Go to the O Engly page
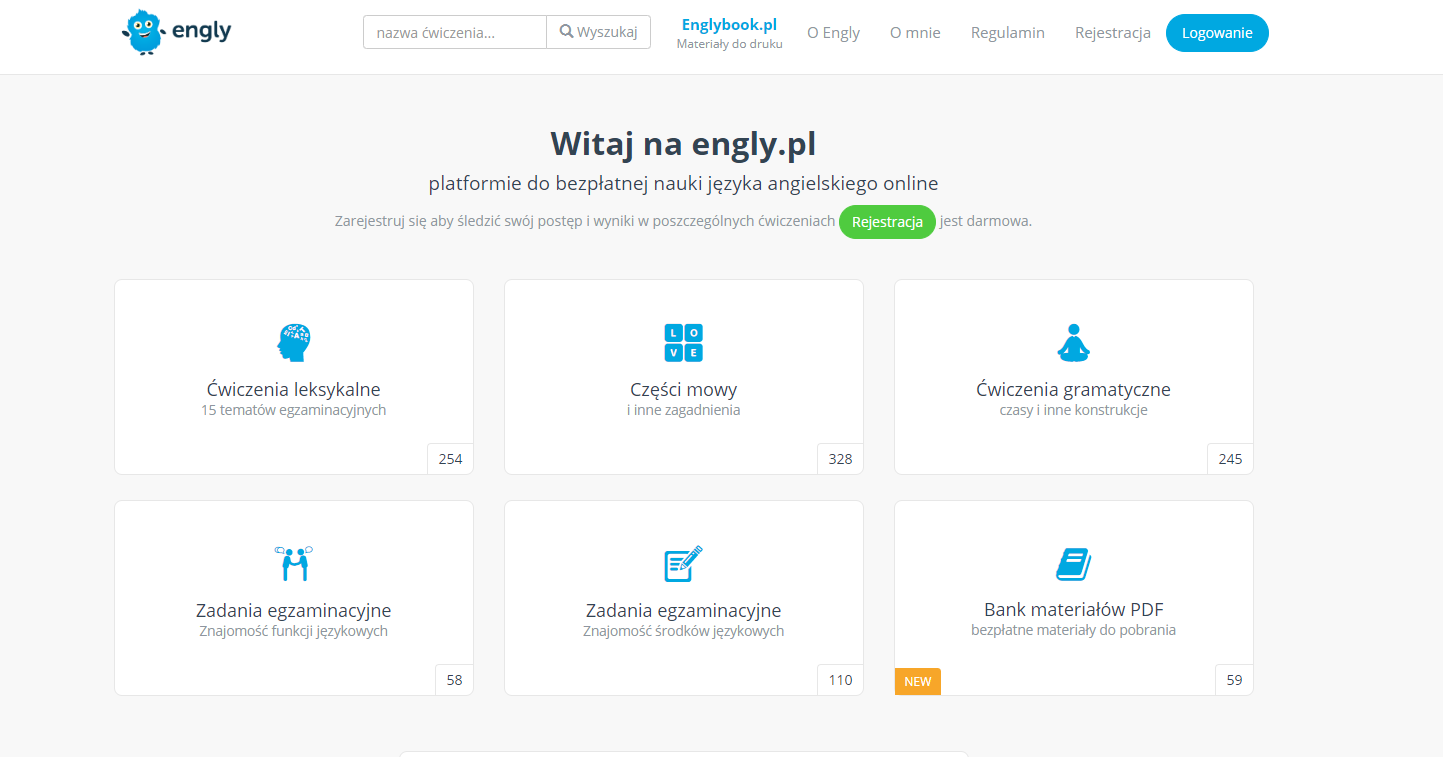 (x=833, y=33)
